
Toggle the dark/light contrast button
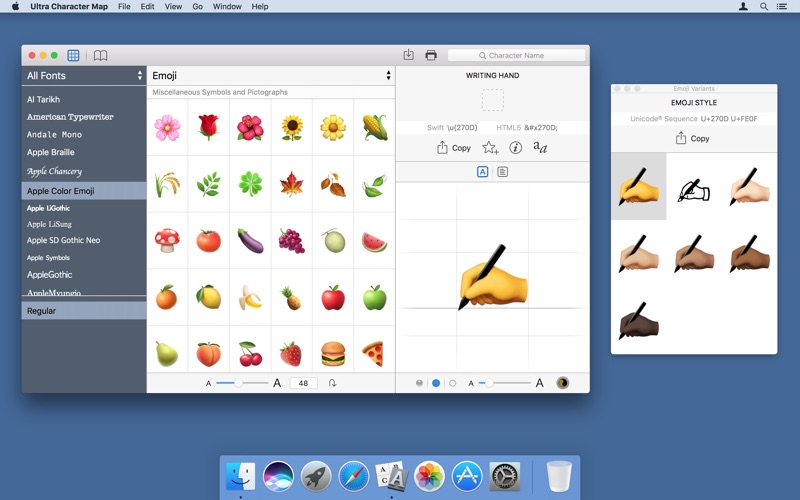(x=562, y=383)
